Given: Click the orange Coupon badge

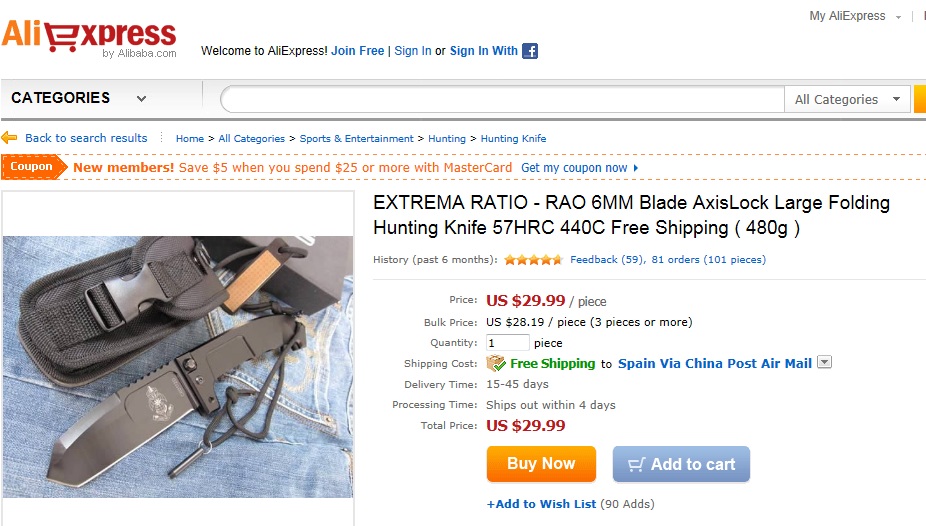Looking at the screenshot, I should click(32, 167).
